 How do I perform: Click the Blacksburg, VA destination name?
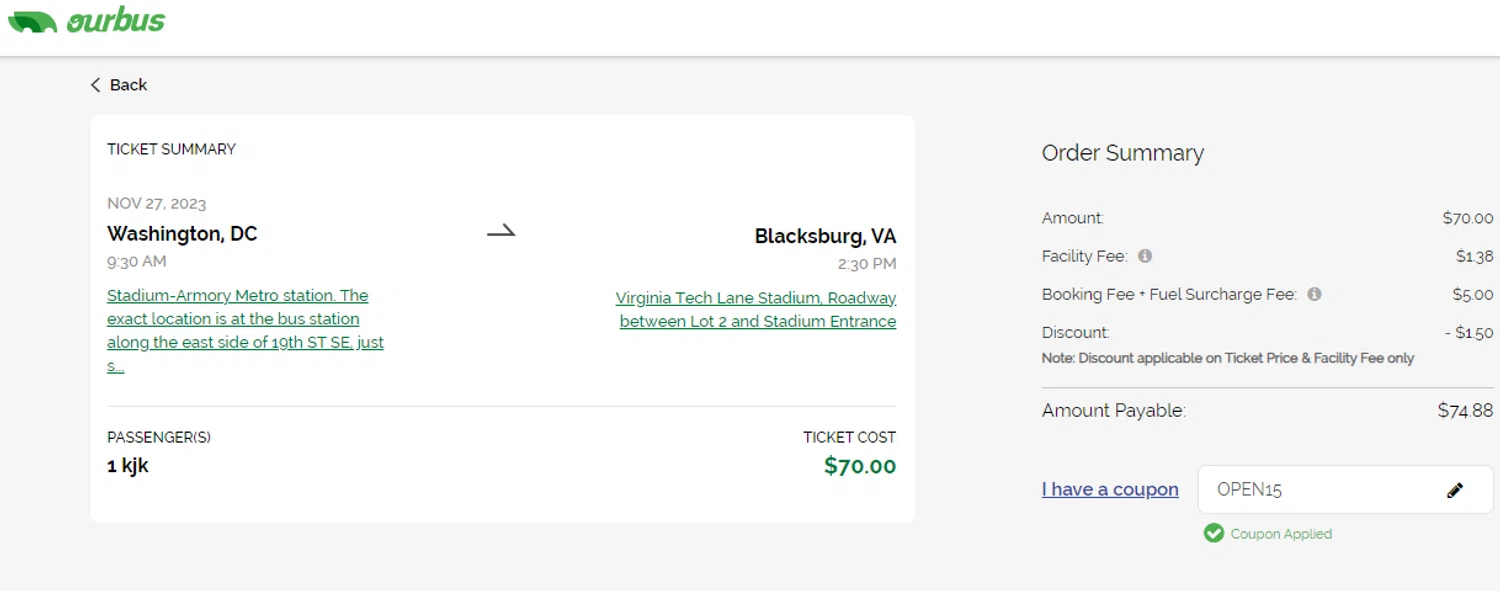[x=825, y=237]
